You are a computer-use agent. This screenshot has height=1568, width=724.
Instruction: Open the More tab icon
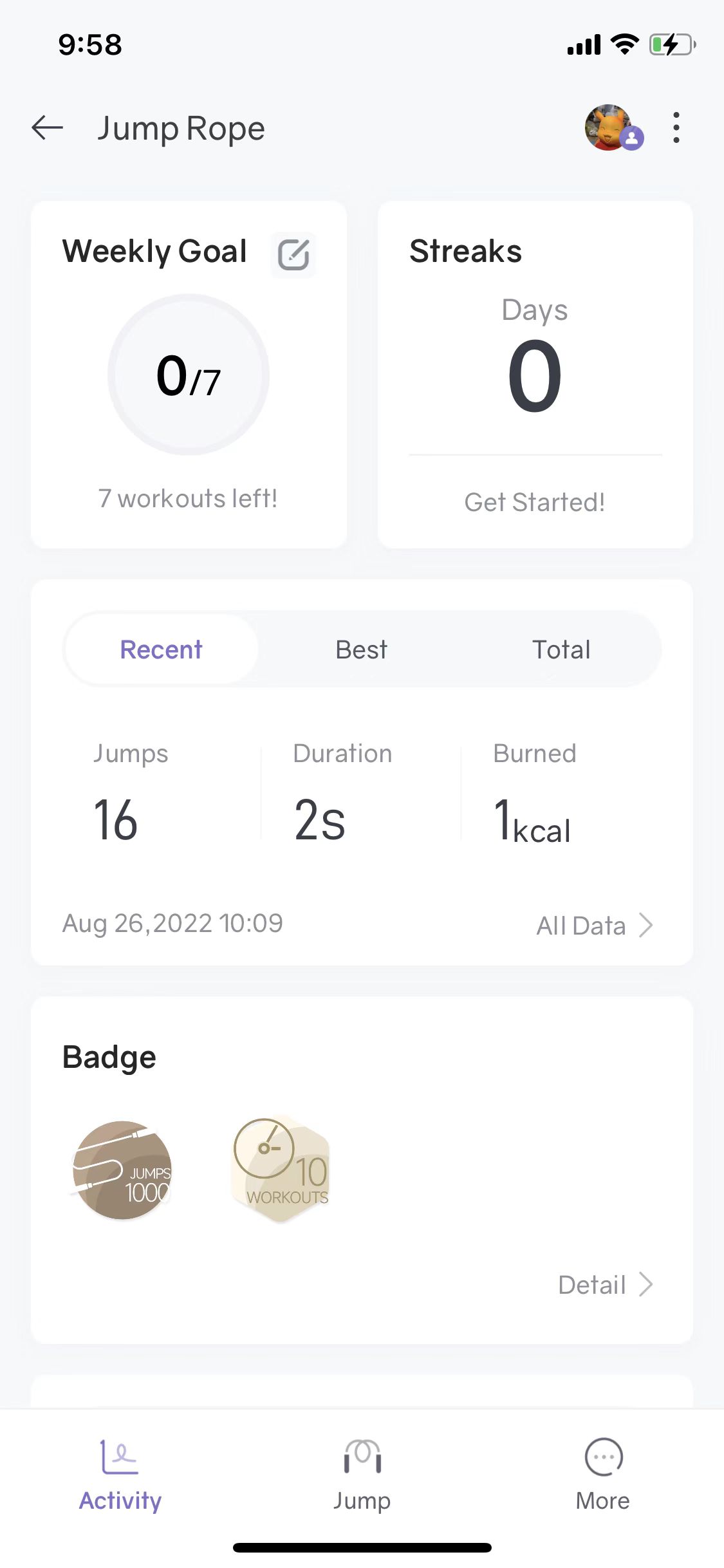pyautogui.click(x=603, y=1457)
